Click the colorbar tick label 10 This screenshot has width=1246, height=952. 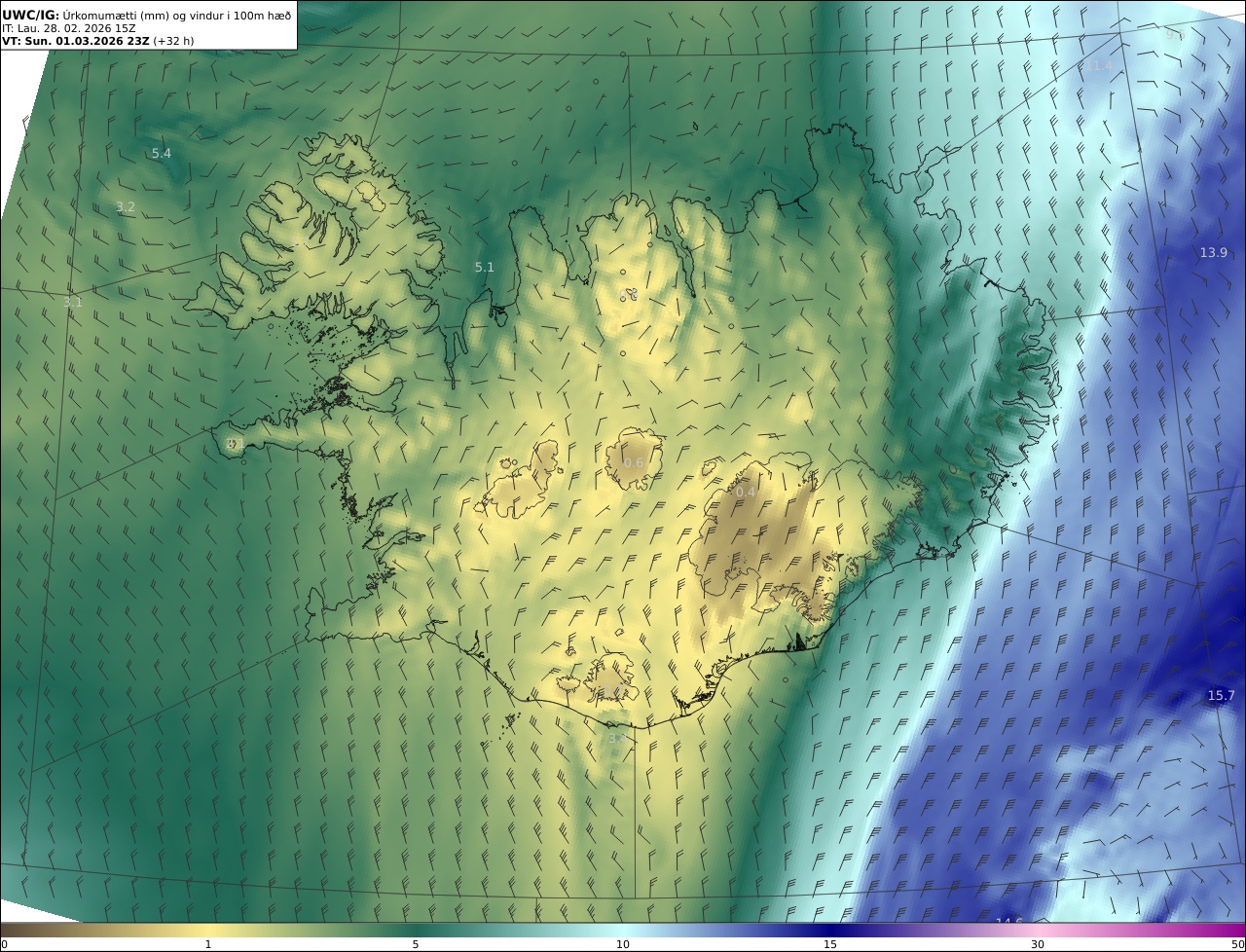coord(623,944)
